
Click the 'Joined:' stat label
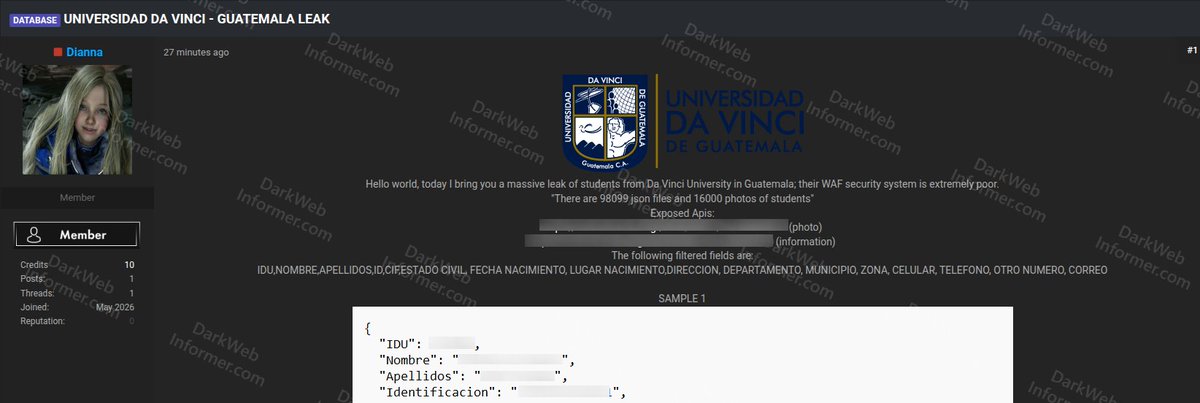(x=34, y=307)
